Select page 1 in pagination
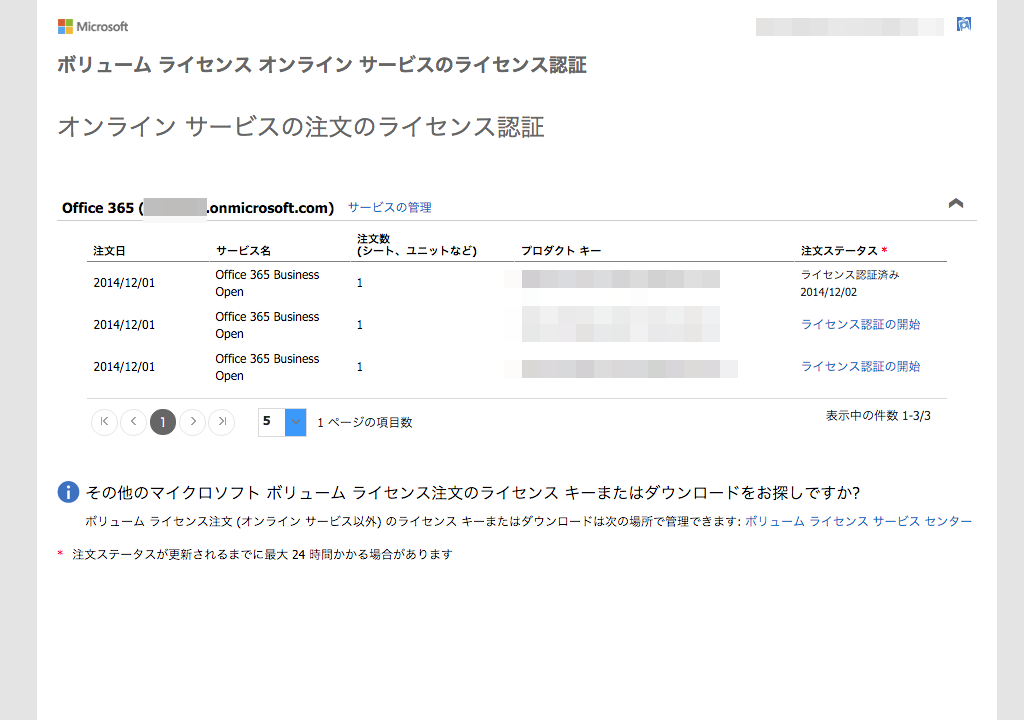This screenshot has height=720, width=1024. click(x=163, y=421)
